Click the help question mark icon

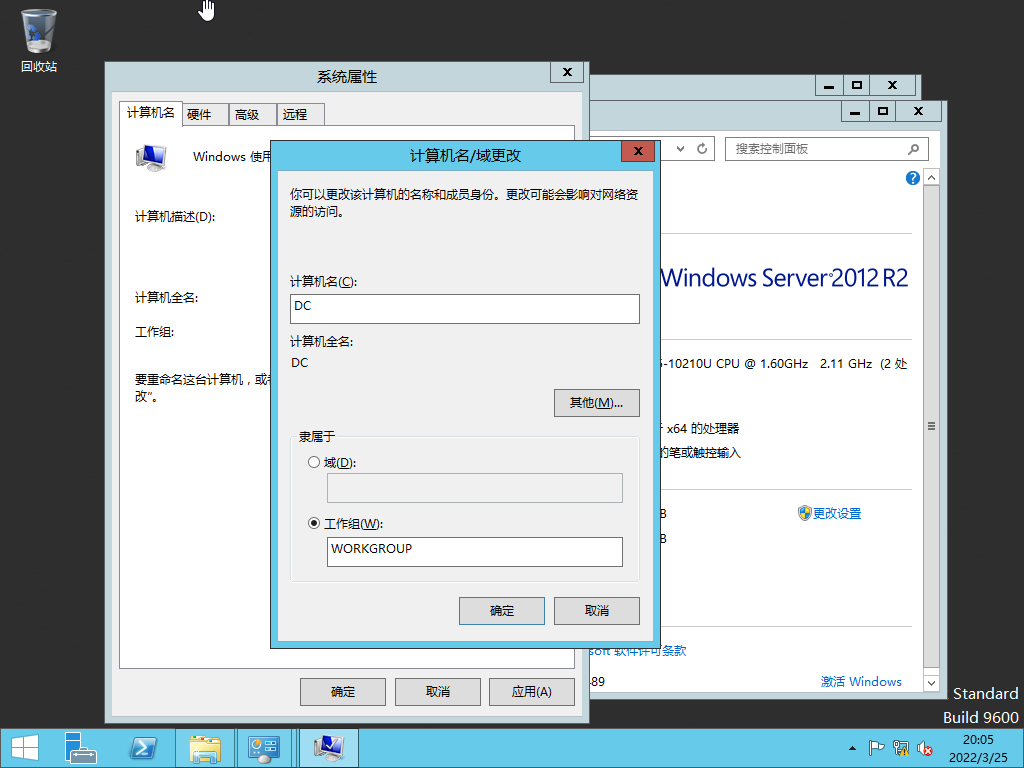[x=912, y=178]
